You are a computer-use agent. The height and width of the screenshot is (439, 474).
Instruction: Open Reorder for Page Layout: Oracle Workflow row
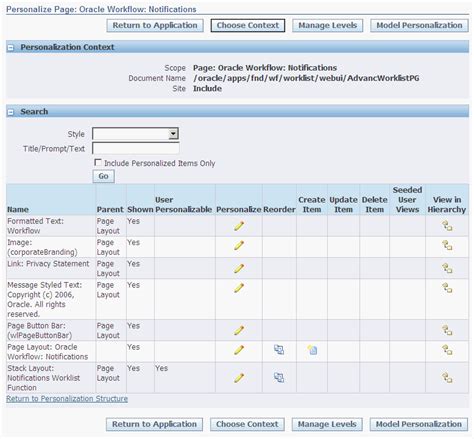pyautogui.click(x=279, y=350)
